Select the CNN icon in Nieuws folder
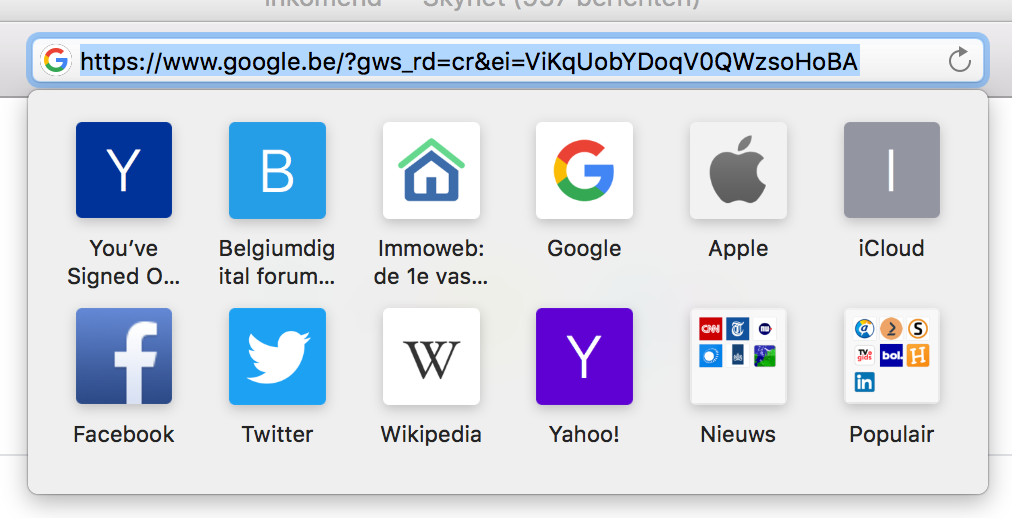Viewport: 1012px width, 518px height. (711, 329)
